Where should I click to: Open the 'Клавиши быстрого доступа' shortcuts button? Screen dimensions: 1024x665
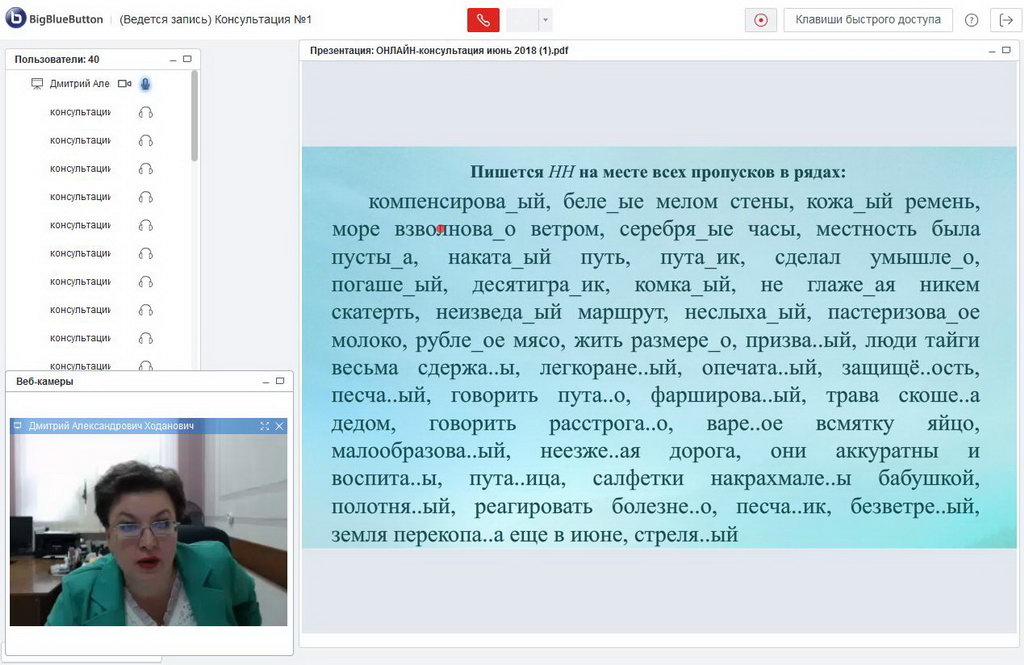[x=867, y=20]
